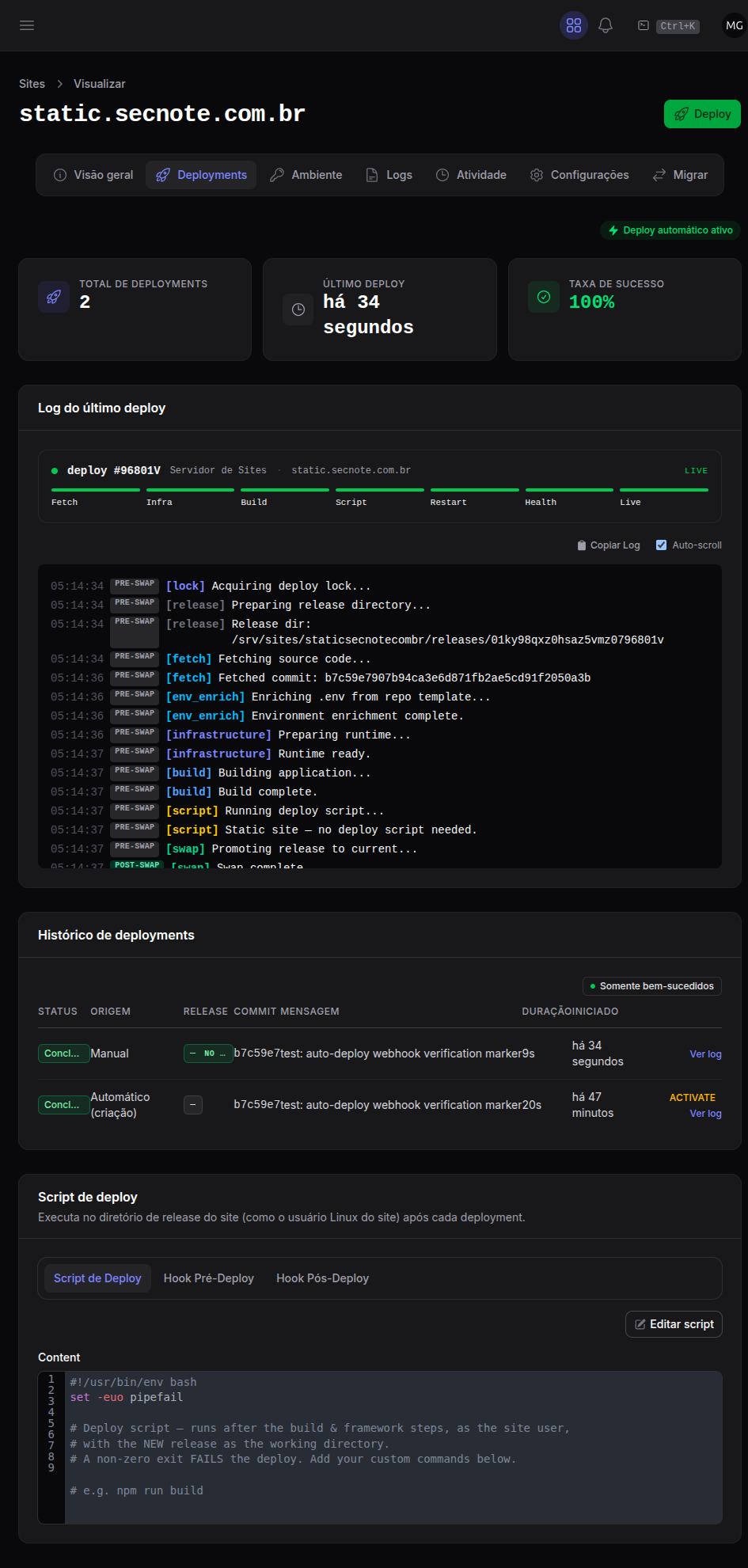The height and width of the screenshot is (1568, 748).
Task: Click the MENSAGEM column header
Action: 309,1012
